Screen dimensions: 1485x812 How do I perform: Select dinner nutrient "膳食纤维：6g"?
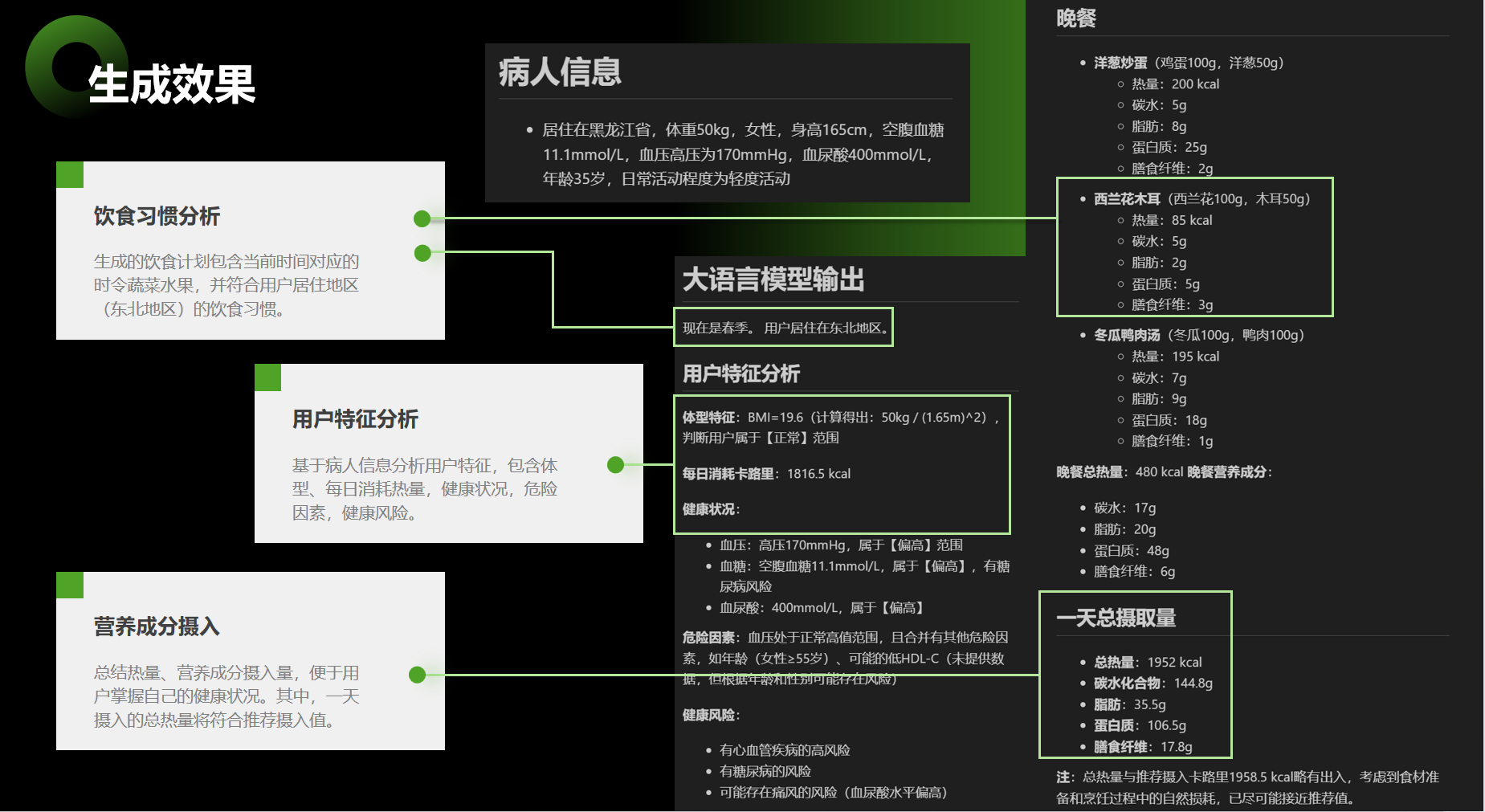point(1134,572)
